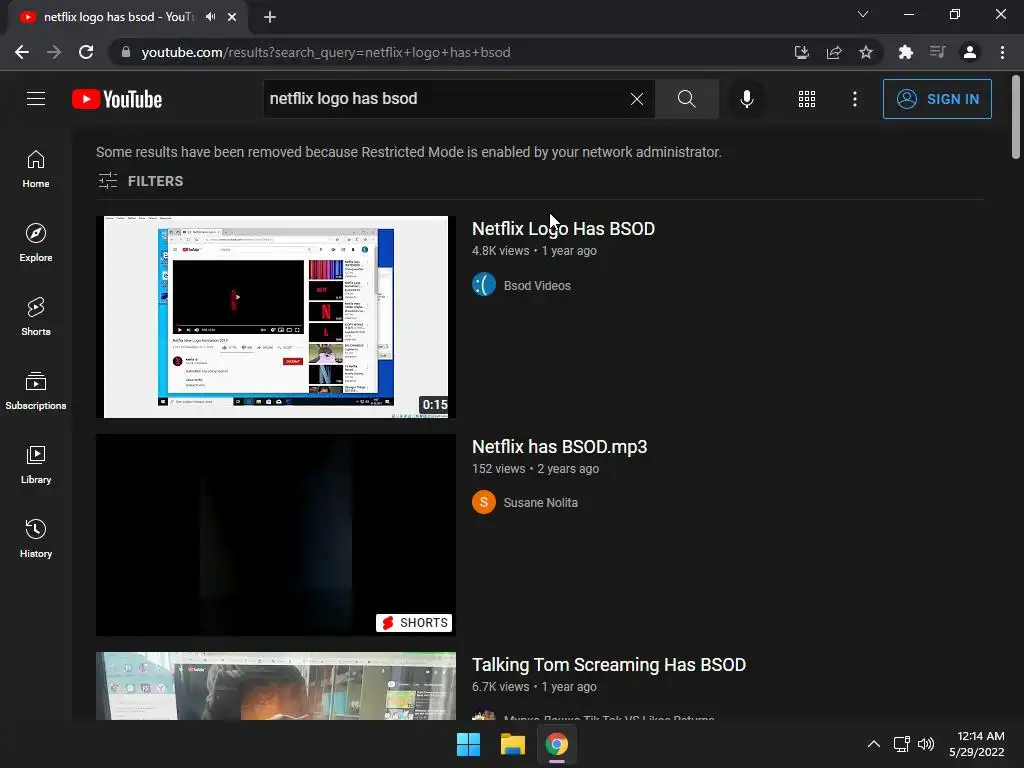Expand the FILTERS options
Image resolution: width=1024 pixels, height=768 pixels.
[x=140, y=181]
